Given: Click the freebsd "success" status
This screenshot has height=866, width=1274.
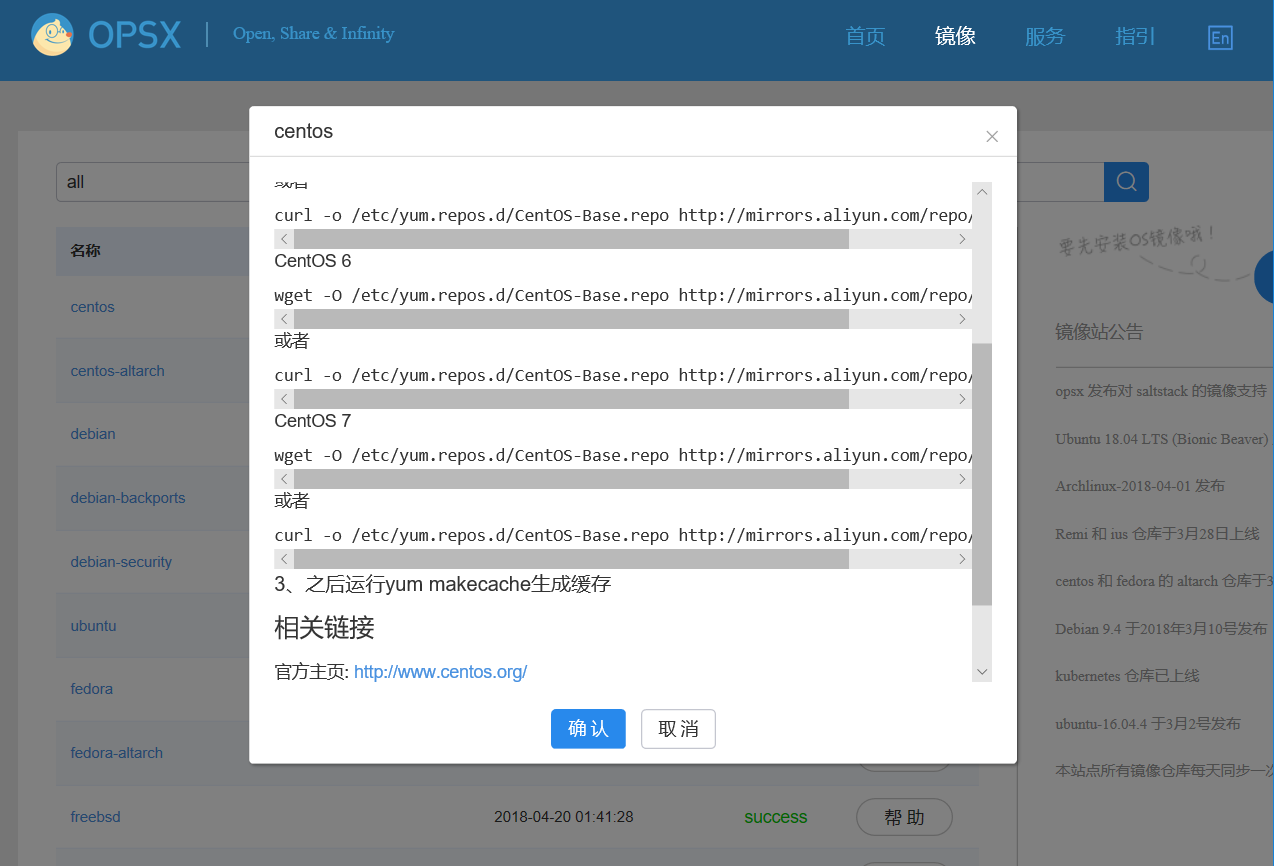Looking at the screenshot, I should click(776, 817).
